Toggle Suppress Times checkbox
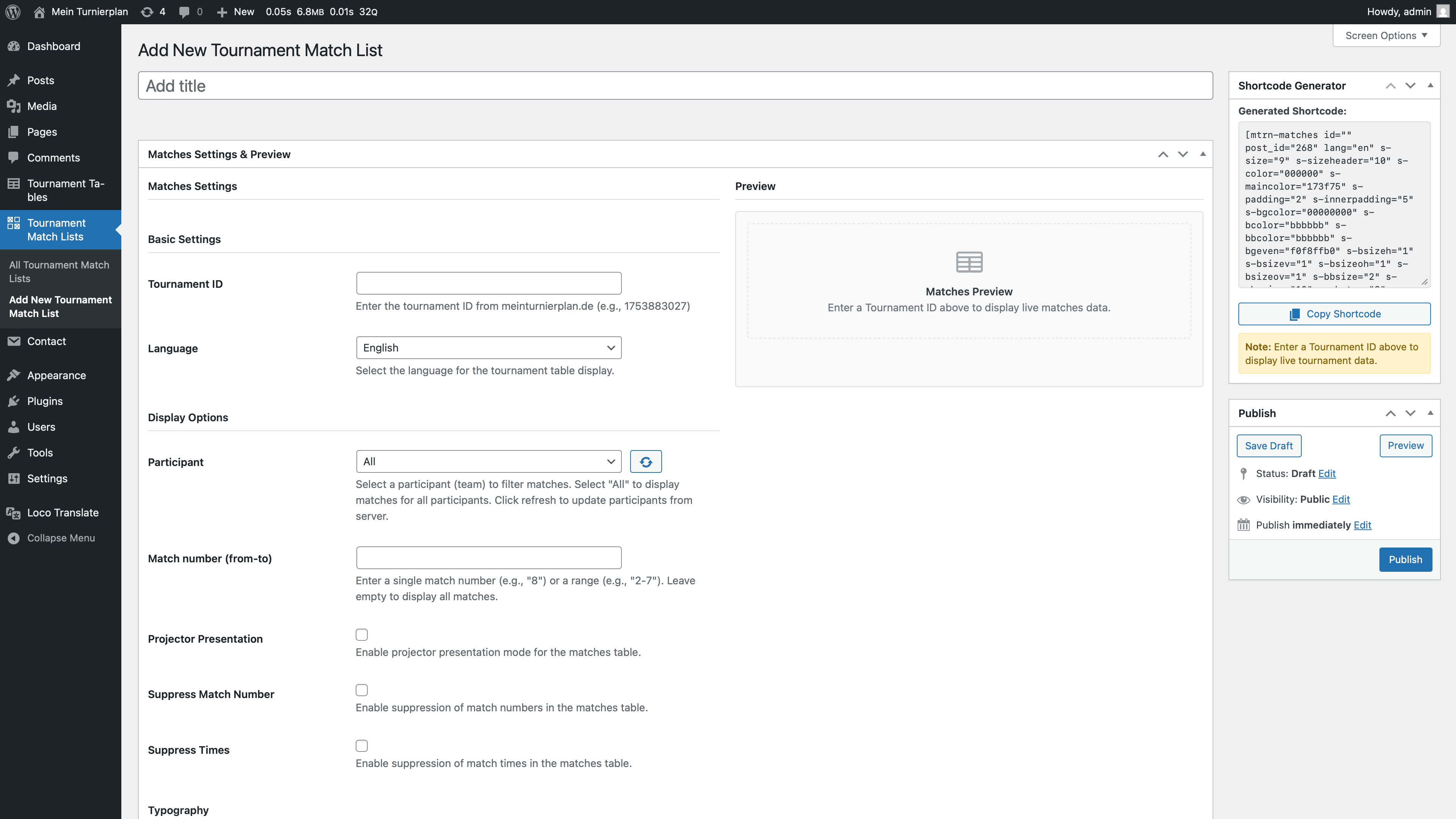This screenshot has height=819, width=1456. click(x=362, y=746)
